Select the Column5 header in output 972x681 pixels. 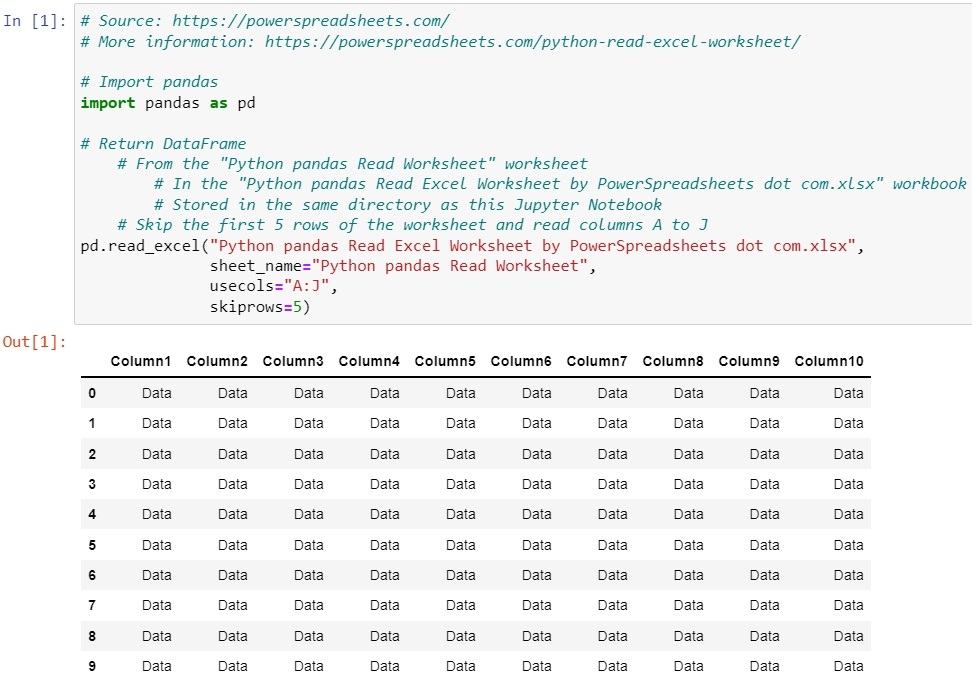pos(445,361)
